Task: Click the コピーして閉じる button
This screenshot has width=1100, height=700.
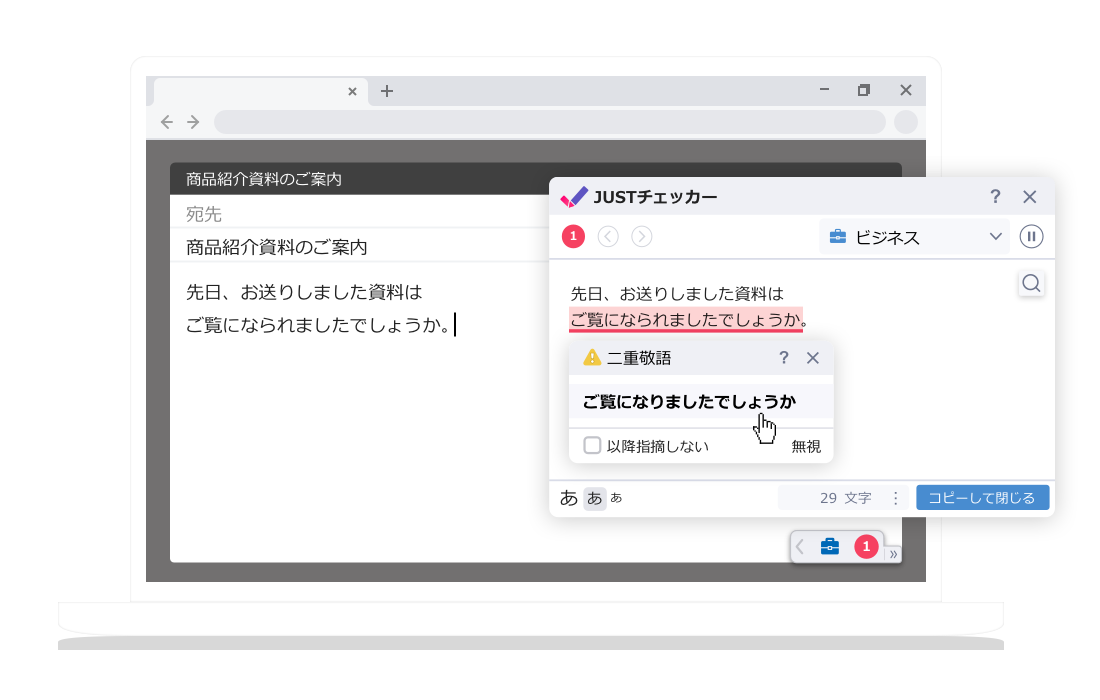Action: 982,498
